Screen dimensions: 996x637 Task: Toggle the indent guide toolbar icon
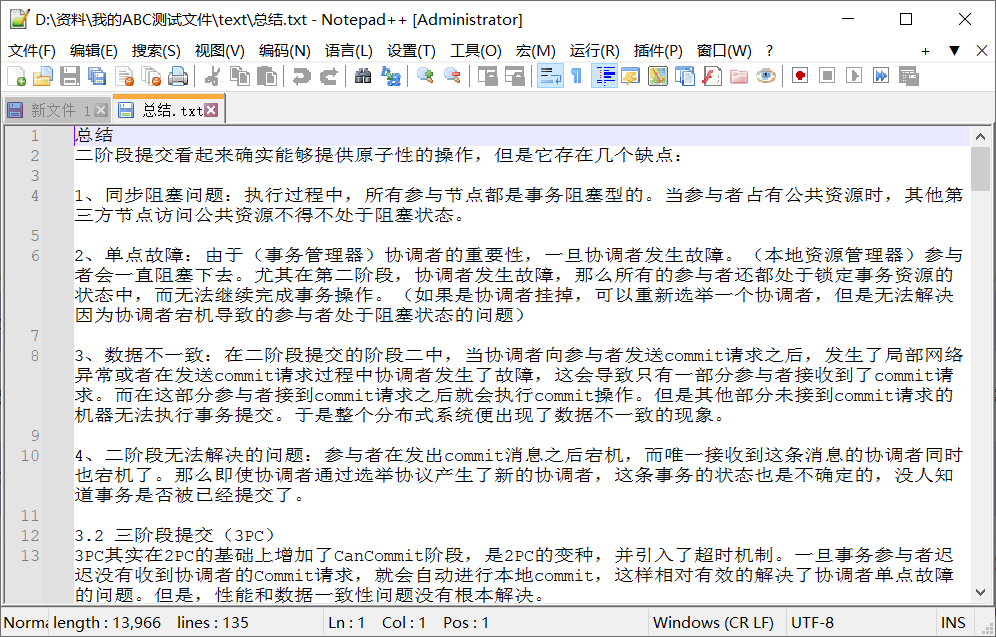pyautogui.click(x=603, y=76)
